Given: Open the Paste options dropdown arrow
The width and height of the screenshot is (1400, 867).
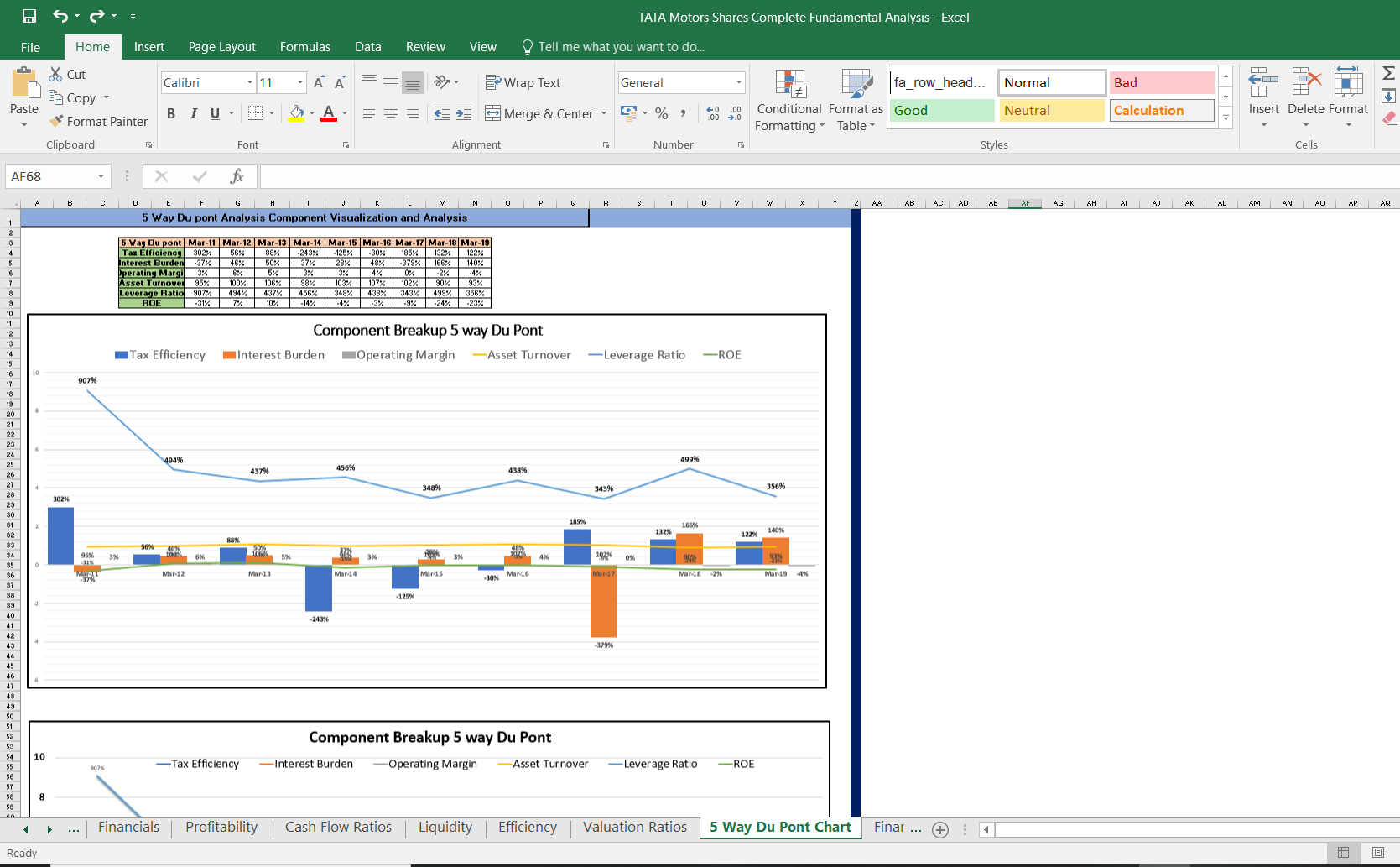Looking at the screenshot, I should click(x=24, y=125).
